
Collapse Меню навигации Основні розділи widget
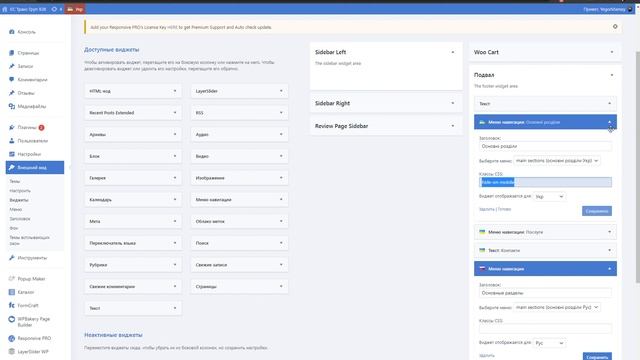(x=609, y=122)
